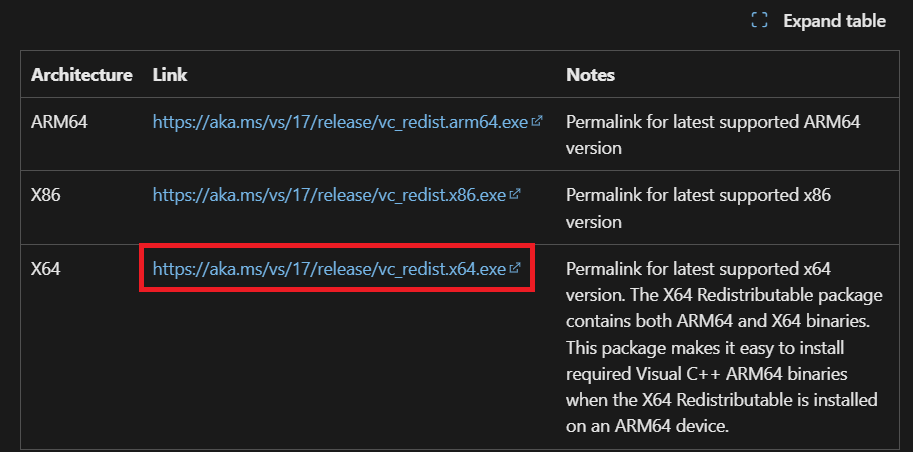The height and width of the screenshot is (452, 913).
Task: Open the vc_redist.arm64.exe download link
Action: tap(341, 122)
